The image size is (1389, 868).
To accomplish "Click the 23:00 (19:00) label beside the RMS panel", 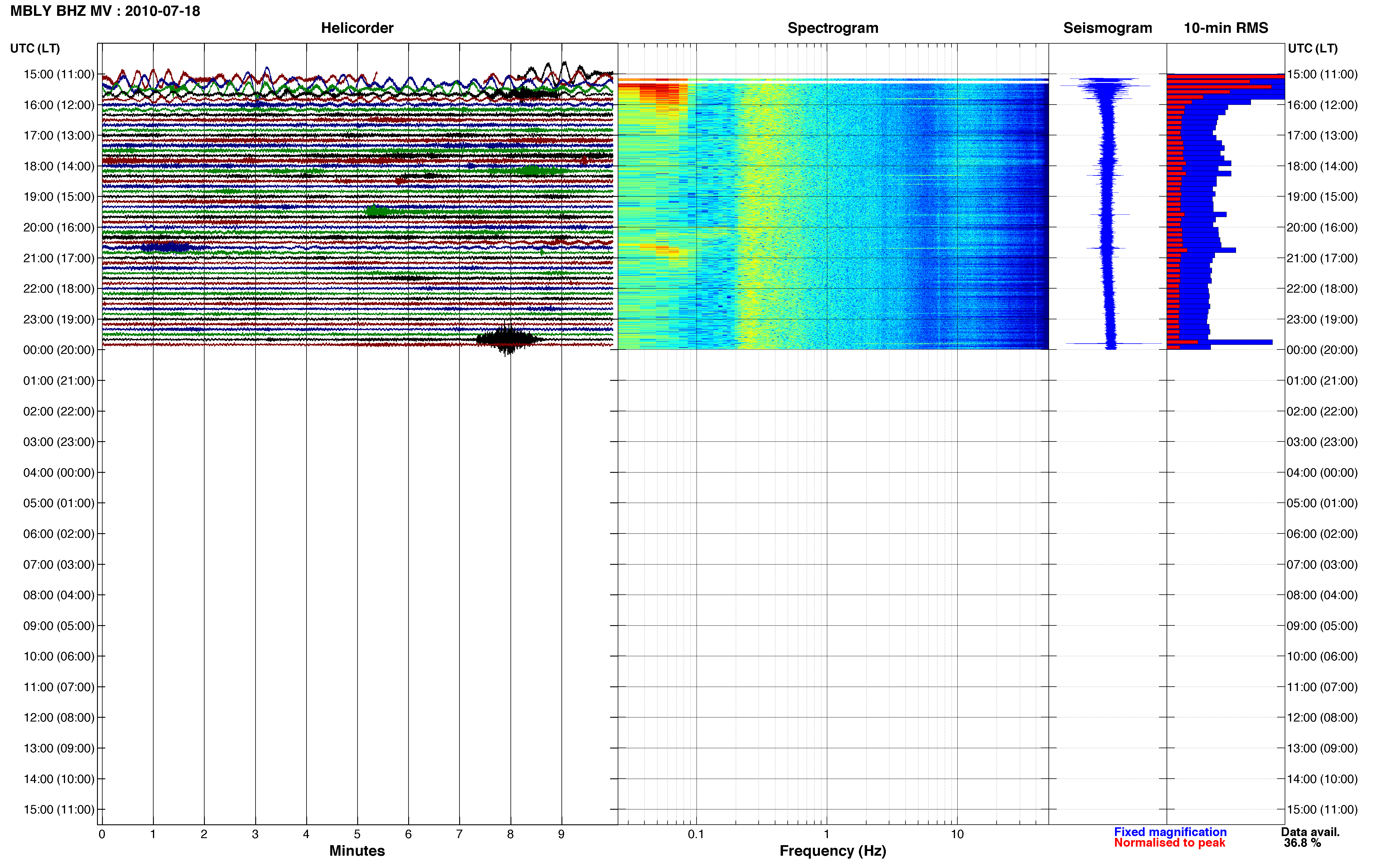I will click(1322, 319).
